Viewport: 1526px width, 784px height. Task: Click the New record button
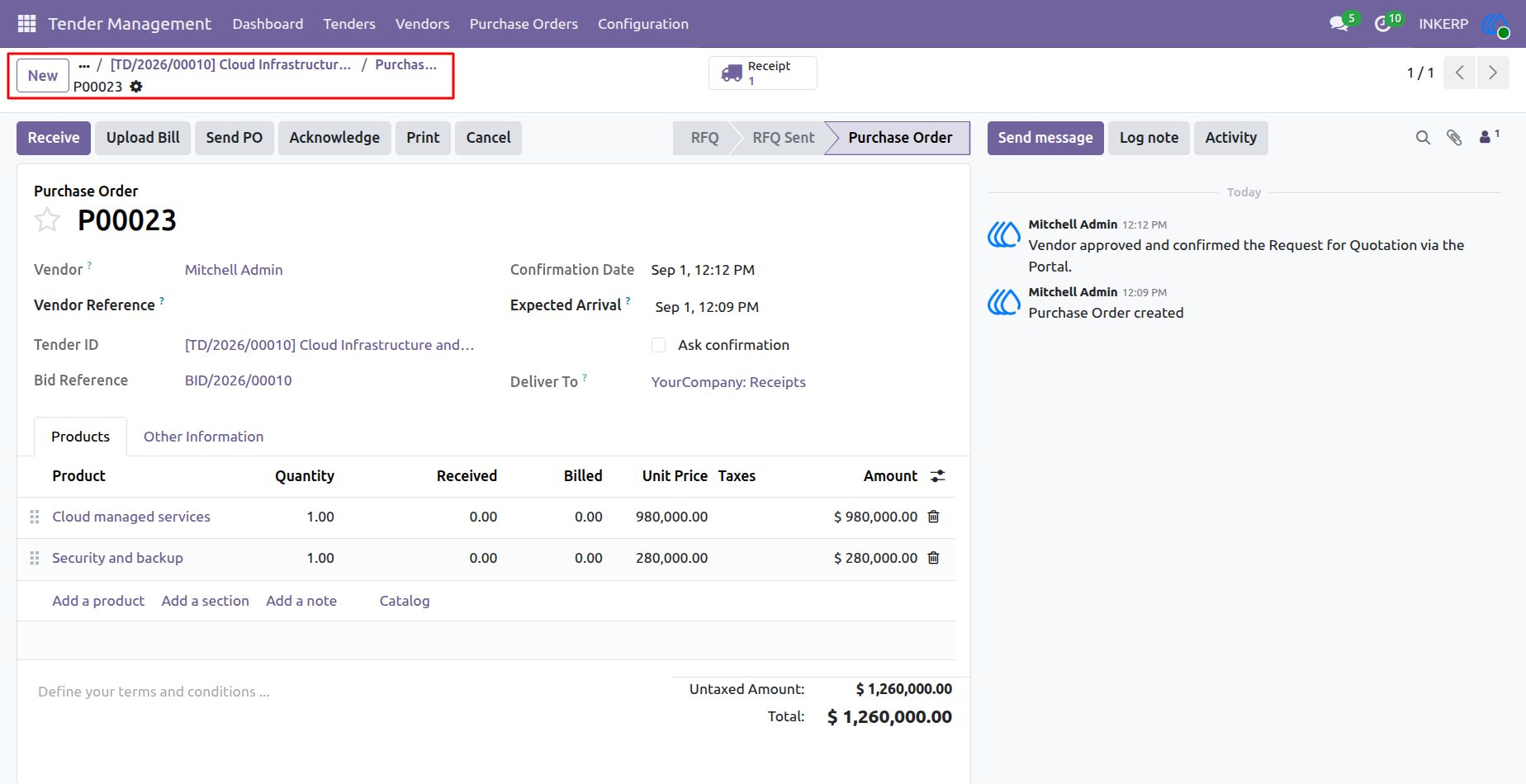(43, 76)
